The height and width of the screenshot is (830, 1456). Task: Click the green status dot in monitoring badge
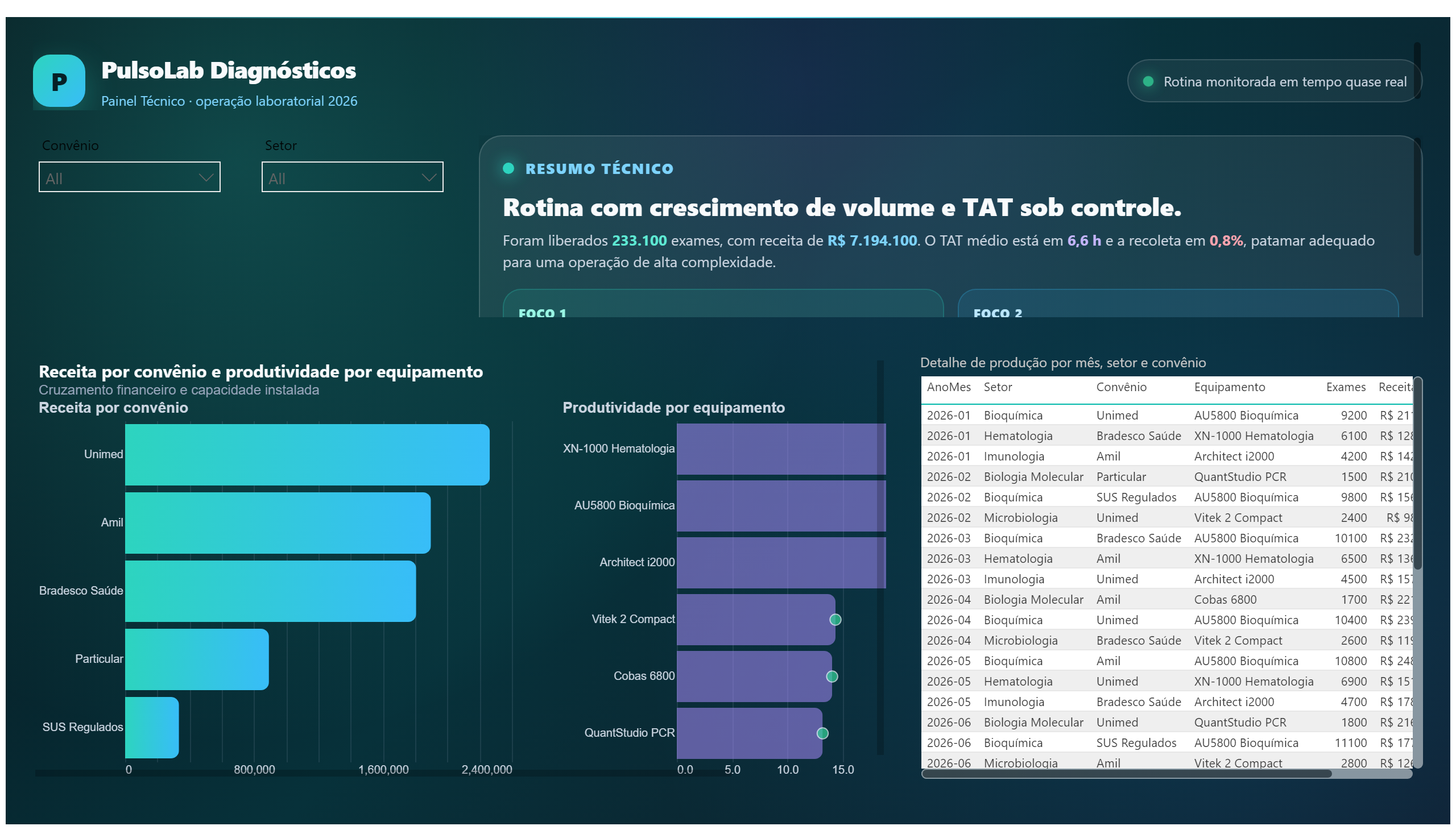pos(1148,81)
